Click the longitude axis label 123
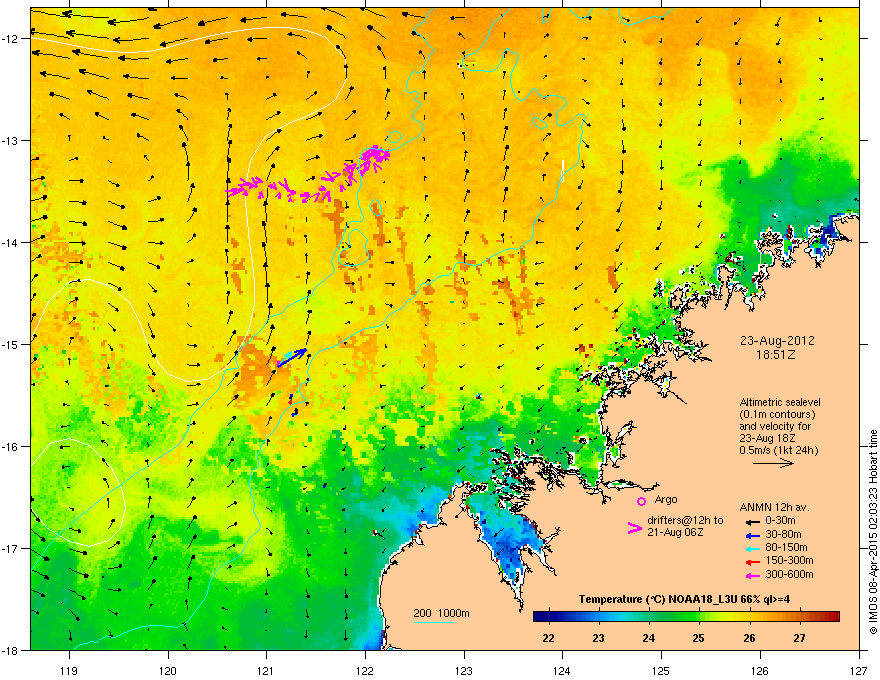Screen dimensions: 880x680 tap(464, 671)
